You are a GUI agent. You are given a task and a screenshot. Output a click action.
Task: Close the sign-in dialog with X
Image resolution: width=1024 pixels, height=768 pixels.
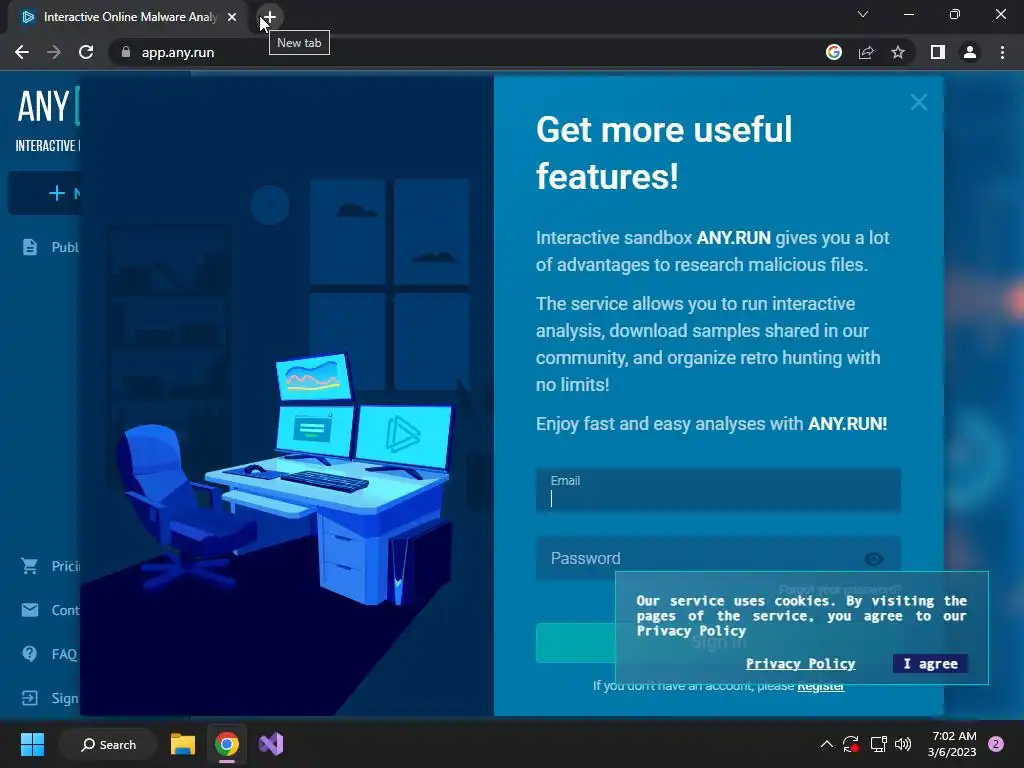[x=919, y=102]
